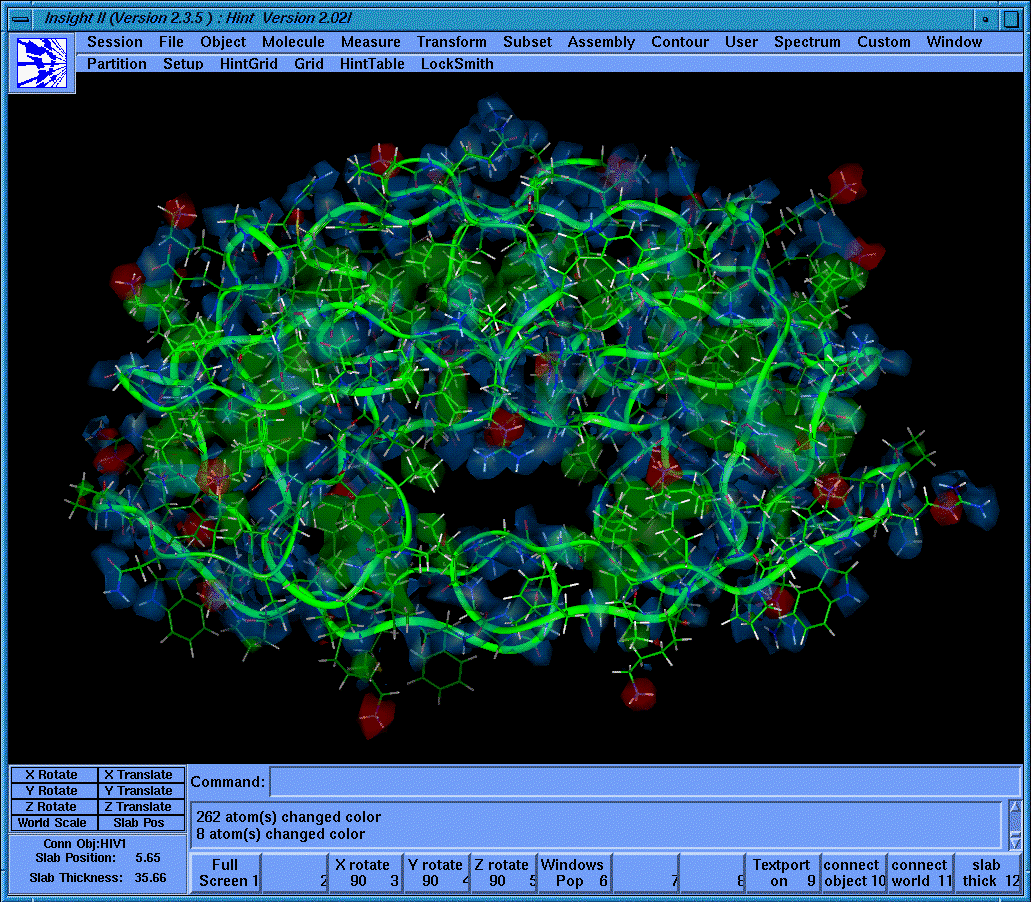
Task: Open the Molecule pulldown menu
Action: pos(293,42)
